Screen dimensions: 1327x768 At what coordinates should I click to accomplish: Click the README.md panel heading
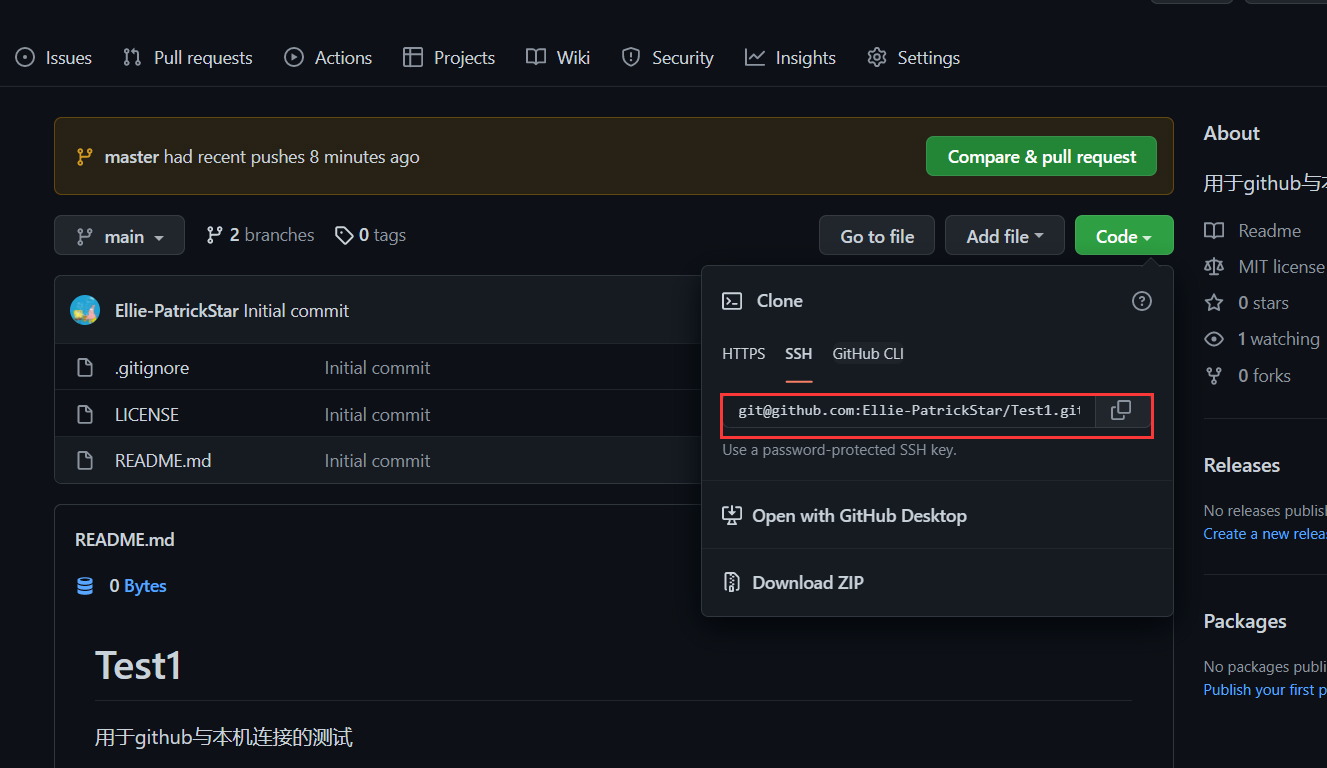click(x=125, y=540)
